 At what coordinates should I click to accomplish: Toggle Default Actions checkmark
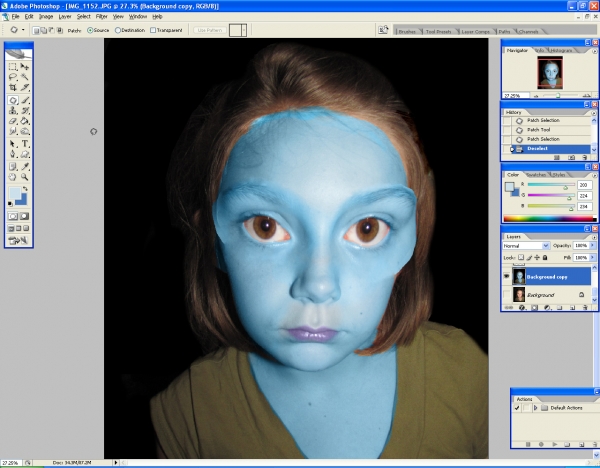[x=517, y=408]
